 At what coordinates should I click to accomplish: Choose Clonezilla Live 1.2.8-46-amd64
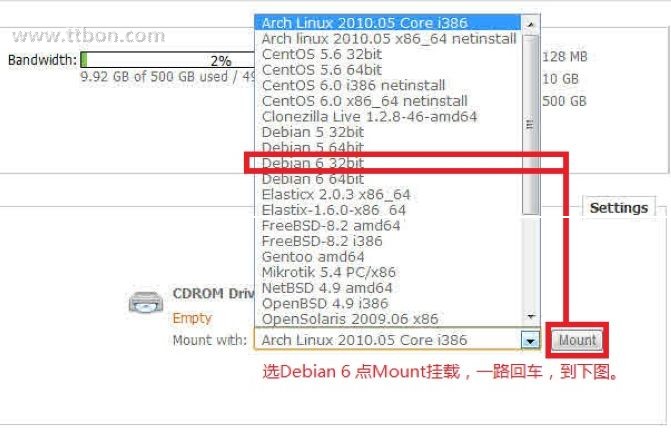(x=389, y=116)
